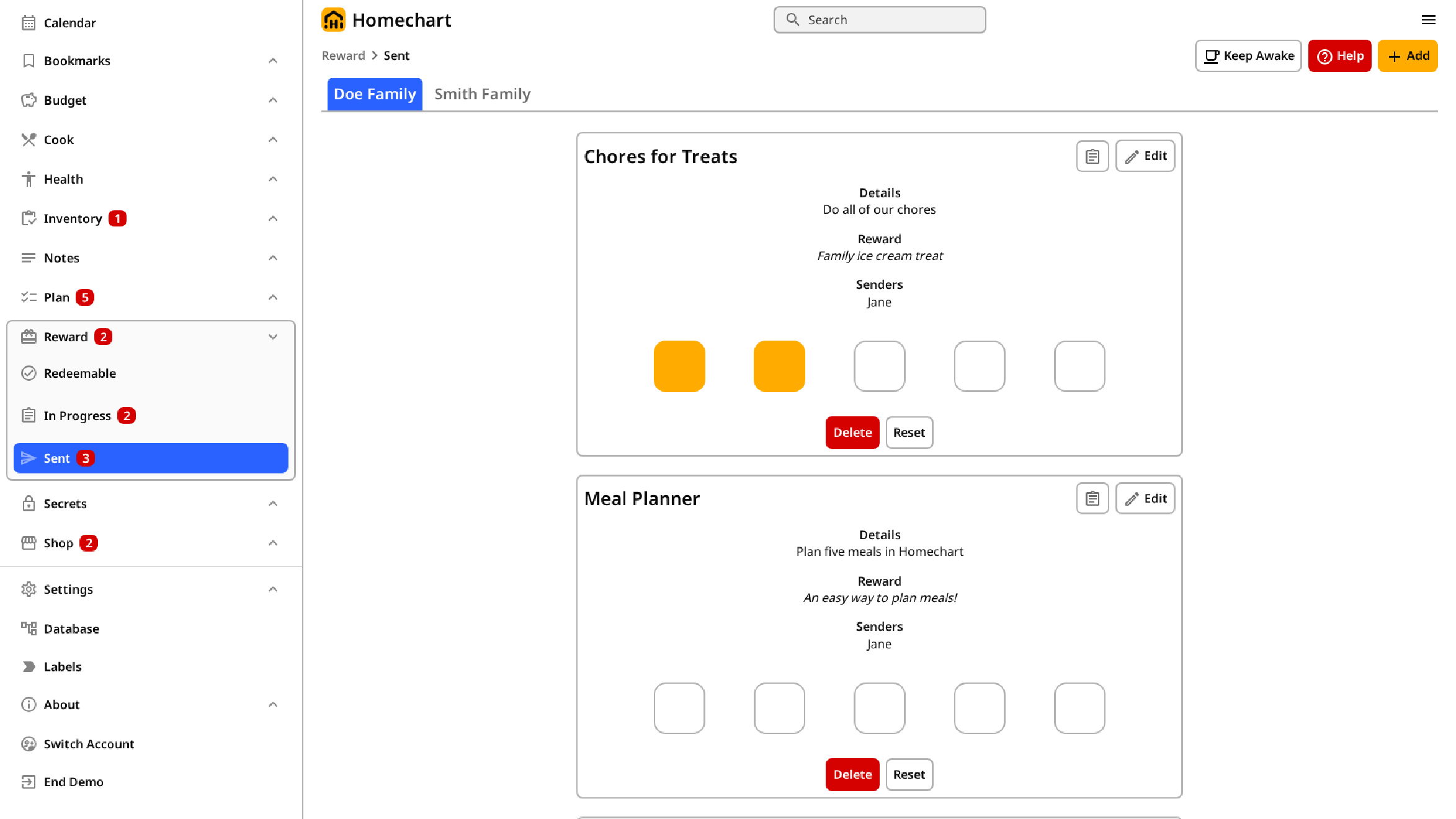Reset the Meal Planner card

[x=909, y=774]
